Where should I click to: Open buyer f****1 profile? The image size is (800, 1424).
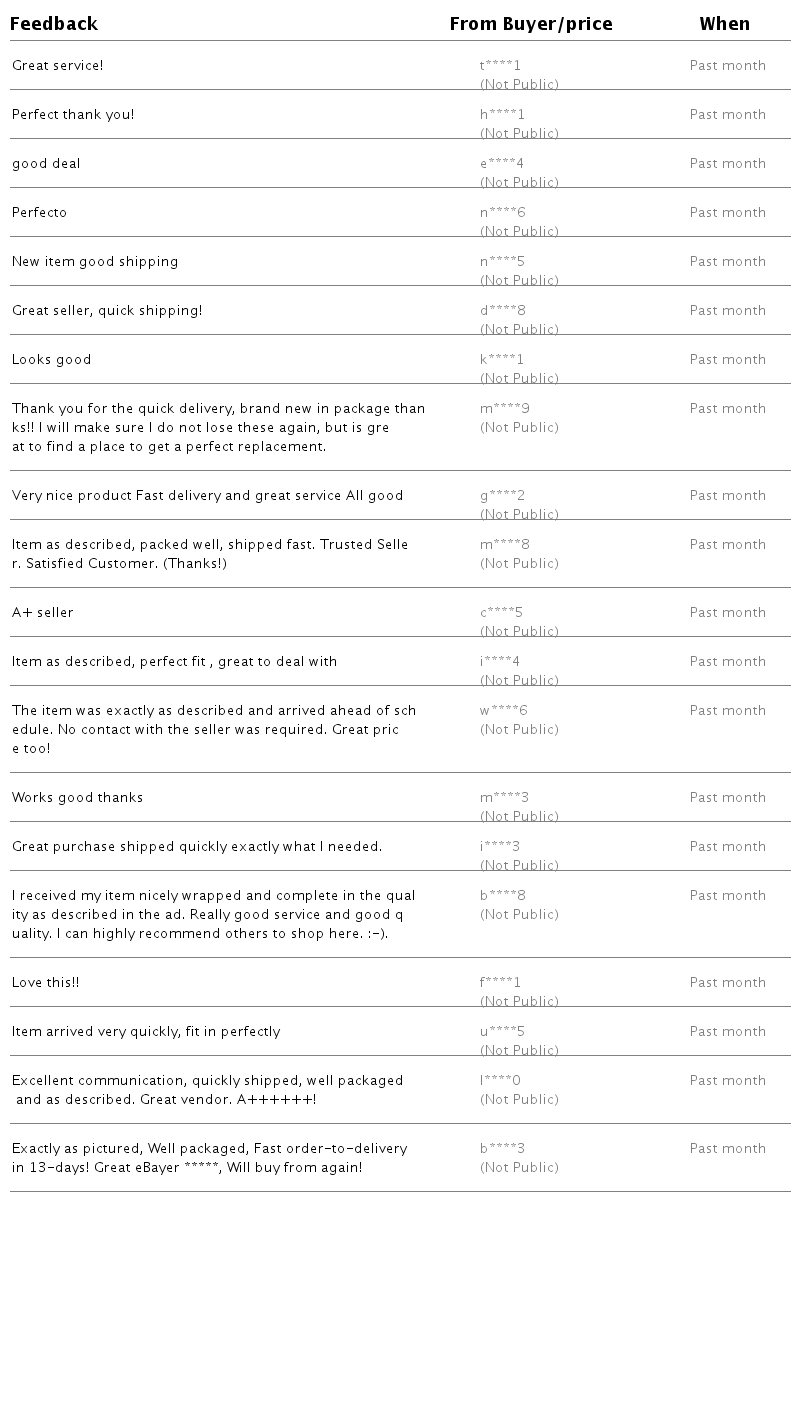500,983
